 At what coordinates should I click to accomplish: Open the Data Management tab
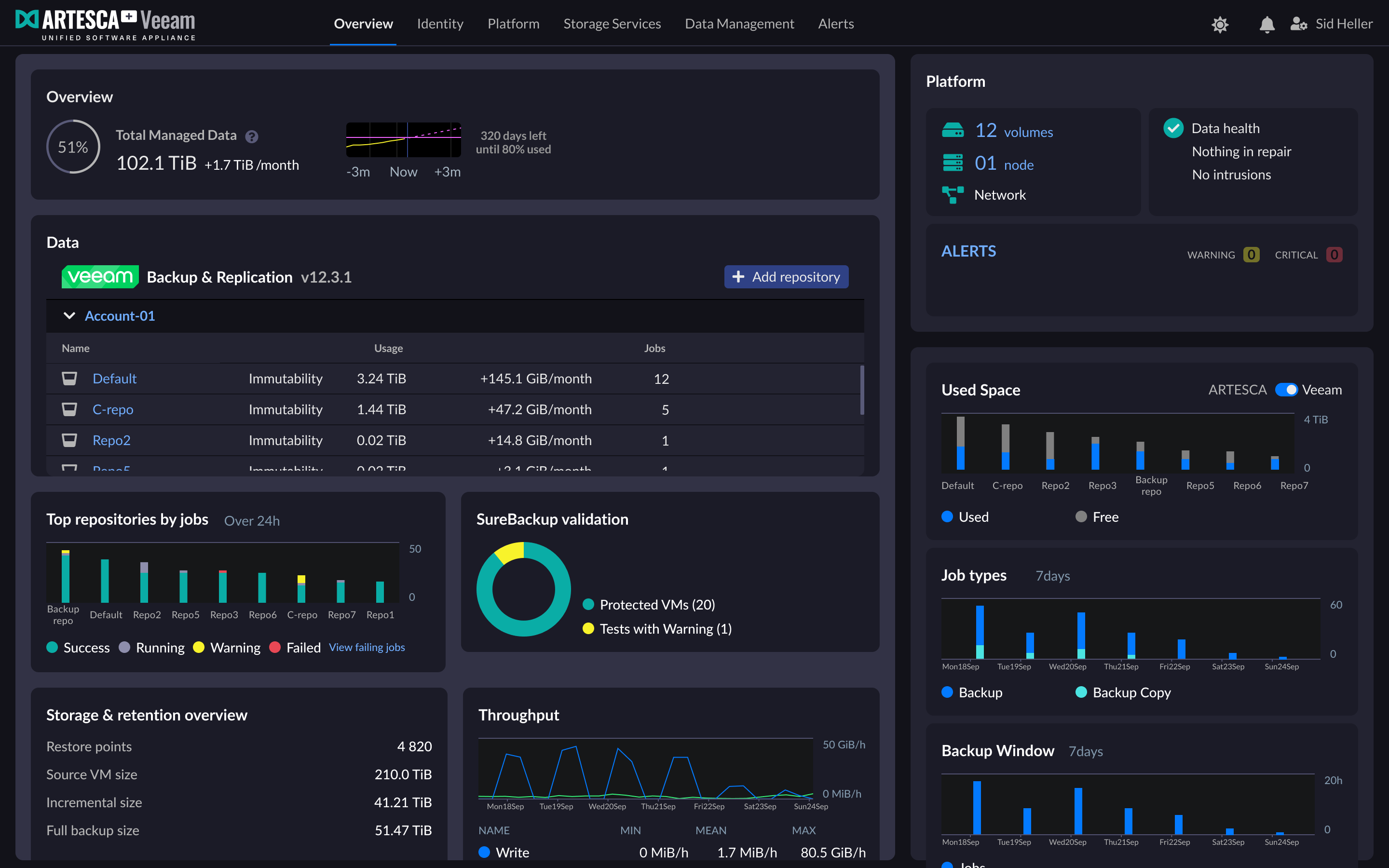pyautogui.click(x=739, y=24)
